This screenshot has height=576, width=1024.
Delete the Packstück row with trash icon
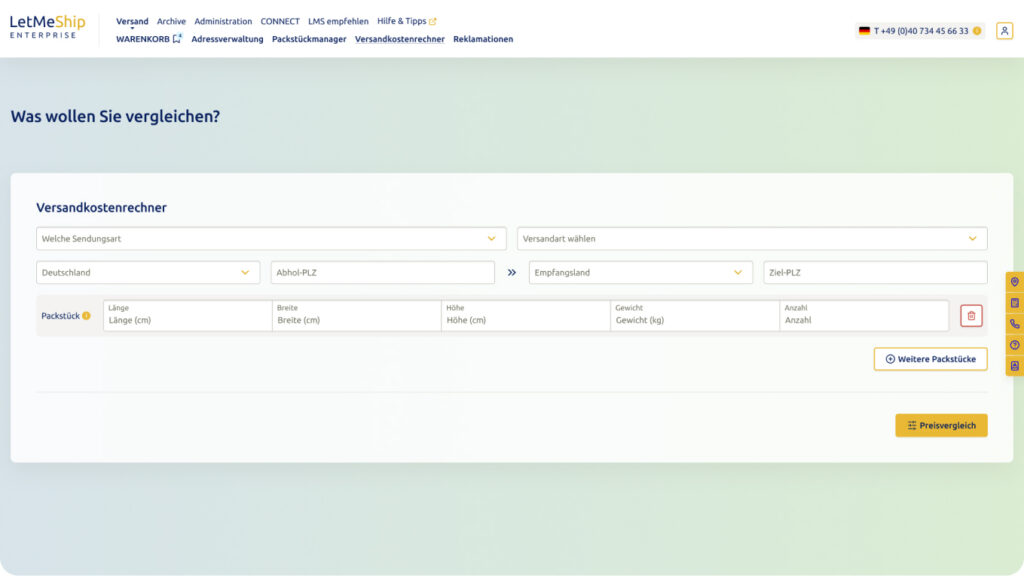tap(971, 316)
